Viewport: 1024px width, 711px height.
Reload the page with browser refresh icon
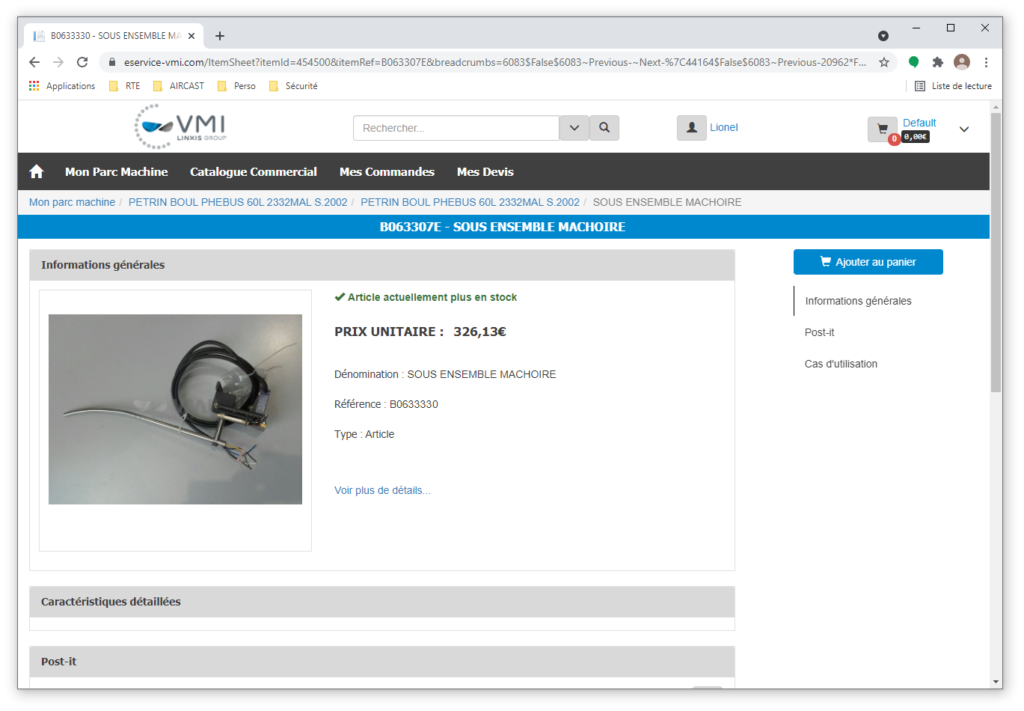[x=83, y=62]
